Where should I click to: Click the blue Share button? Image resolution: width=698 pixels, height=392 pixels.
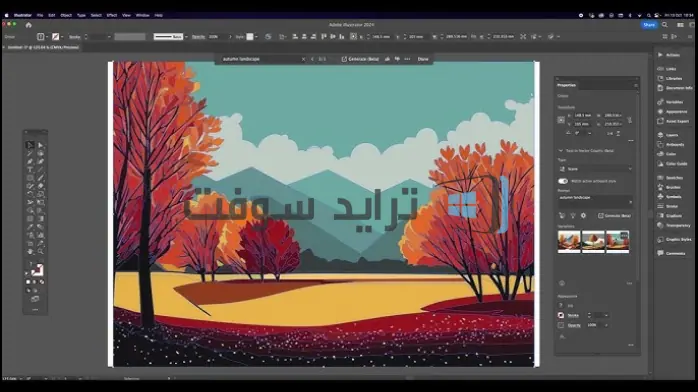649,25
